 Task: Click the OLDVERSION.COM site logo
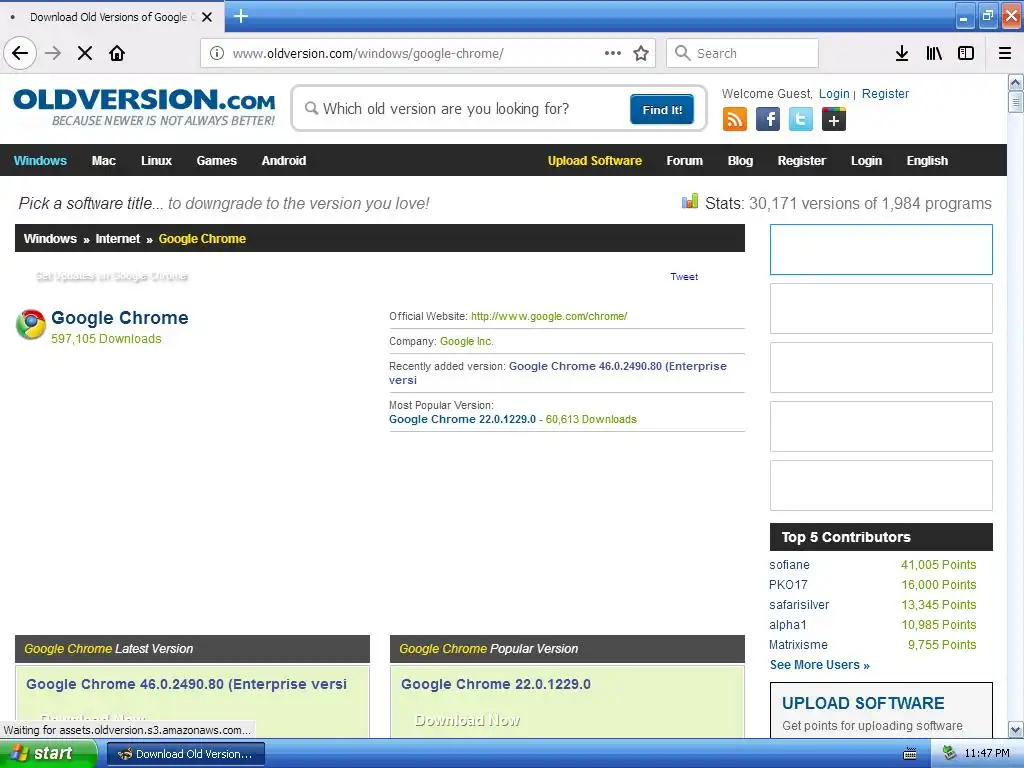[144, 107]
